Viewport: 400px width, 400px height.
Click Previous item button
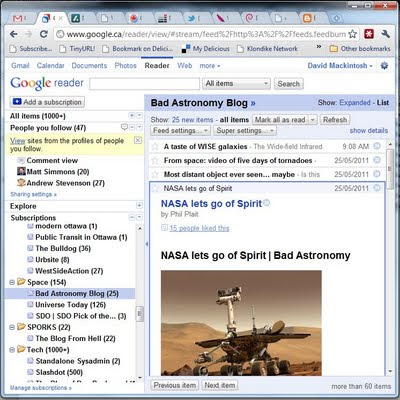tap(175, 385)
